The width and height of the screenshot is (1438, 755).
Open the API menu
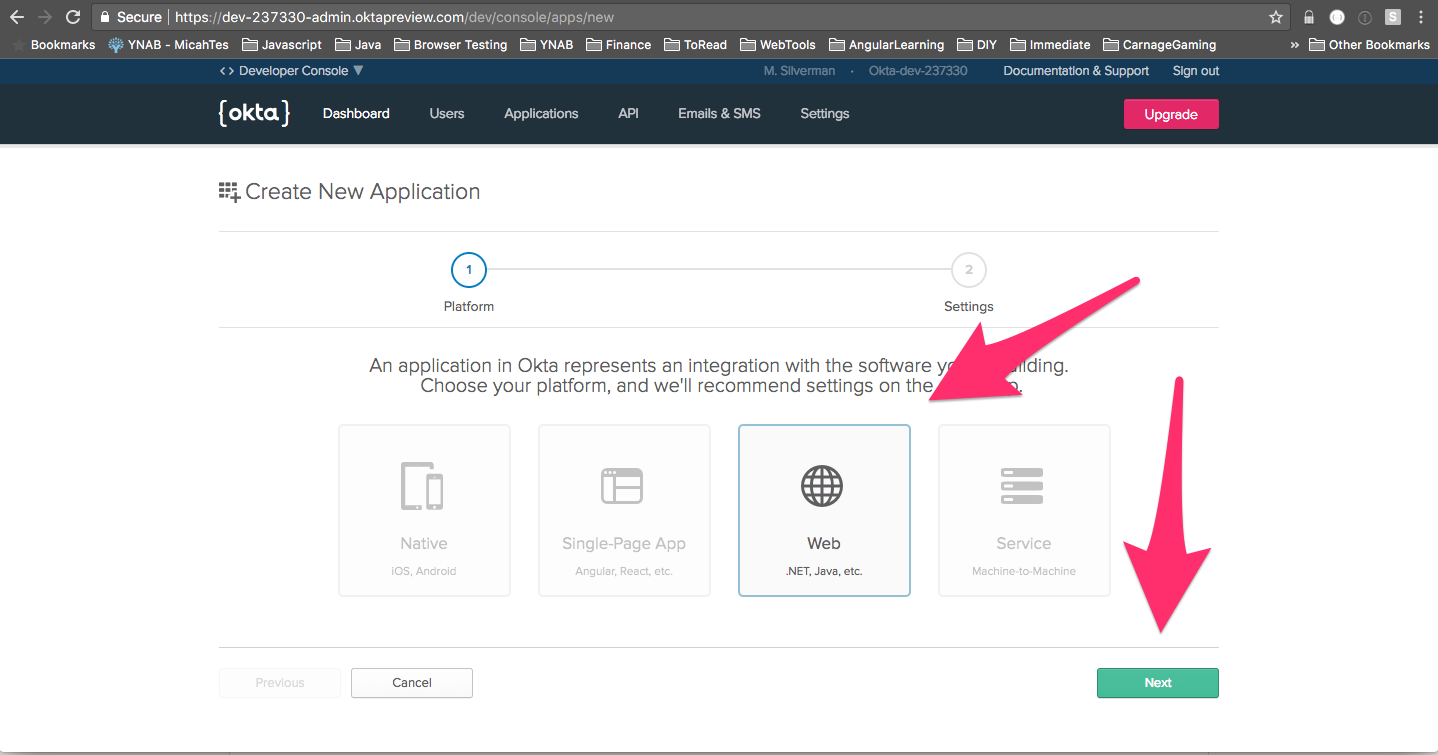(628, 113)
